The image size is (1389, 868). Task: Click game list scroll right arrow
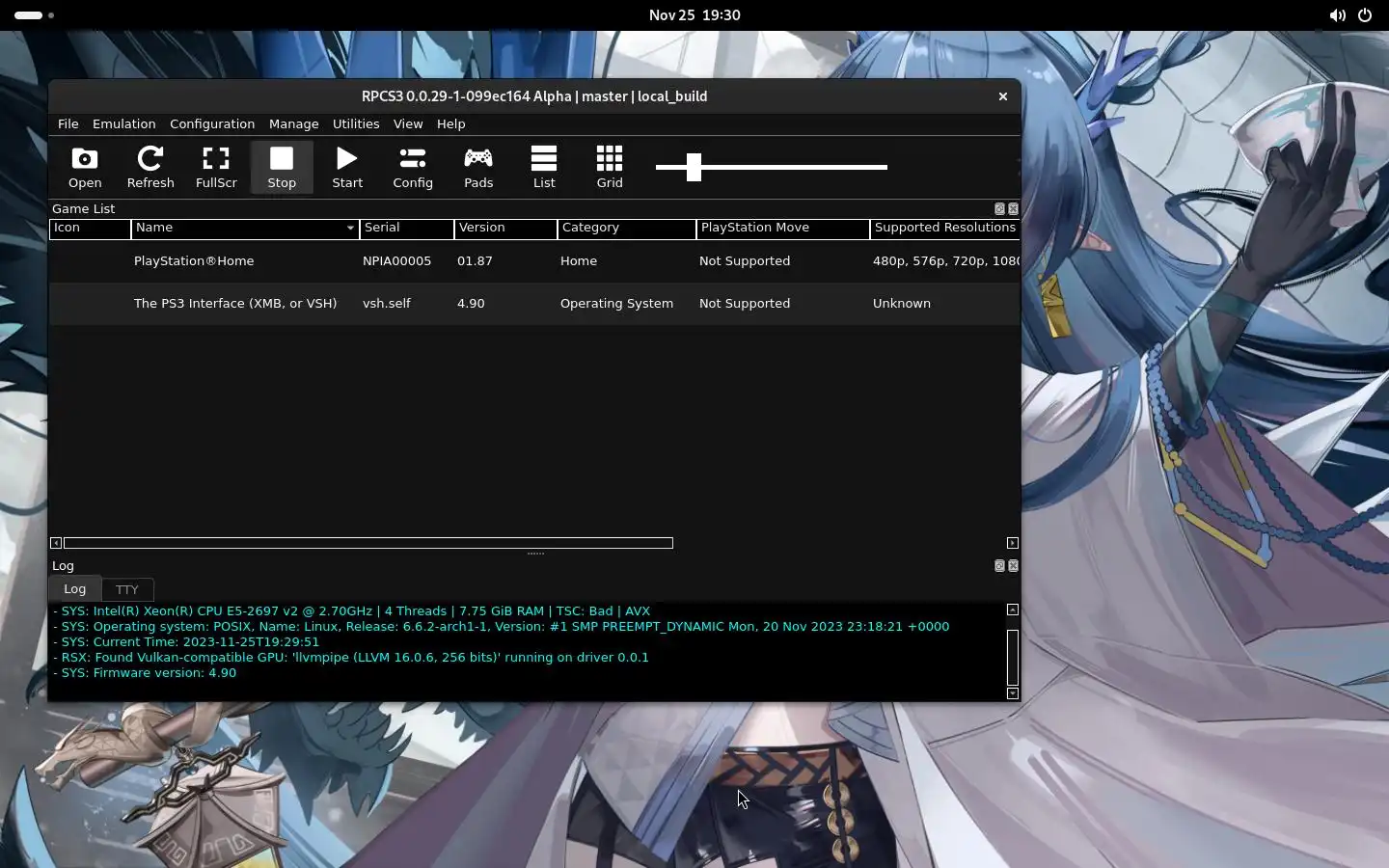[1013, 543]
